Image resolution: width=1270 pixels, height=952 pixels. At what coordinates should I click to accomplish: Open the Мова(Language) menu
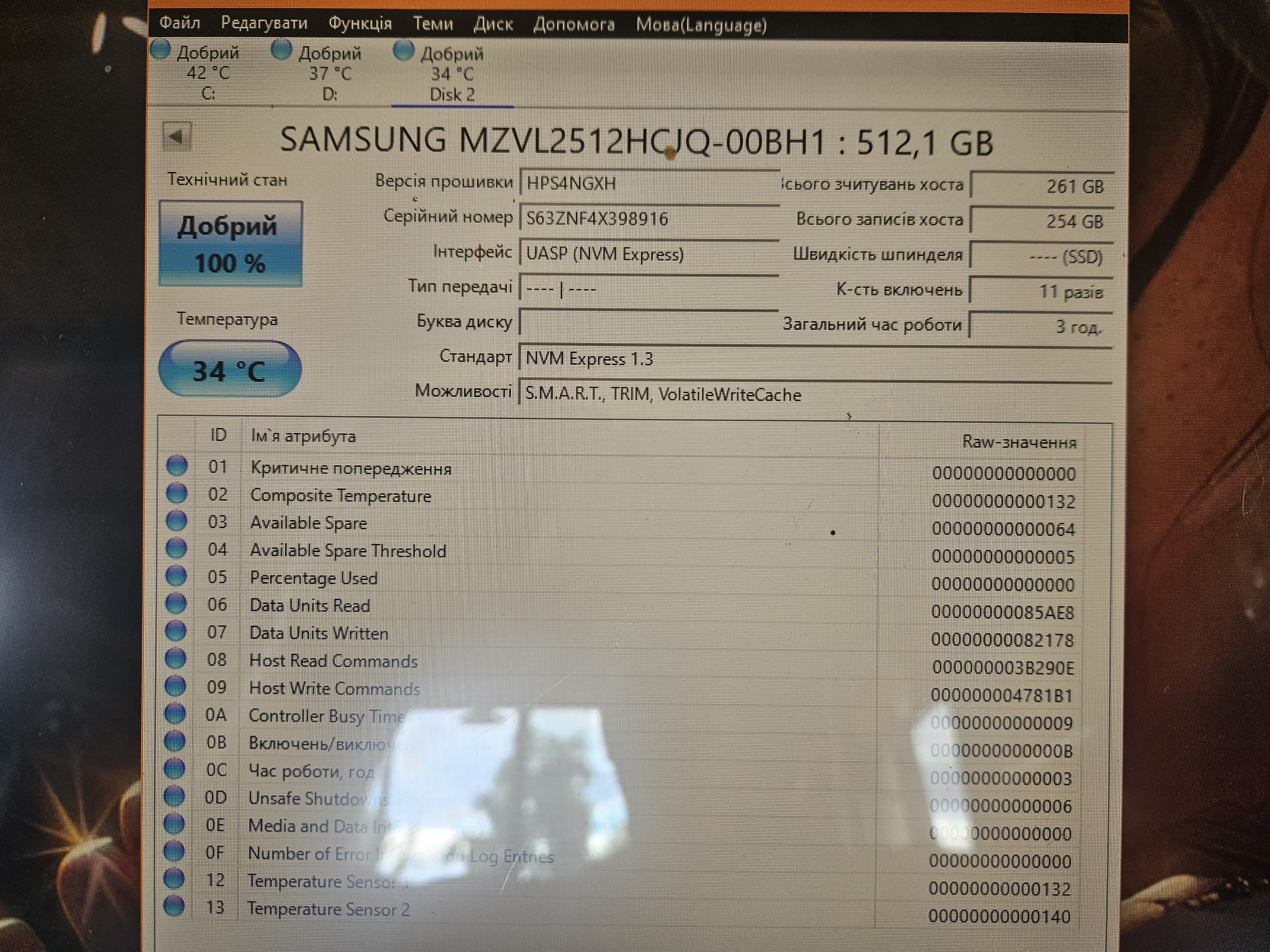[x=701, y=25]
